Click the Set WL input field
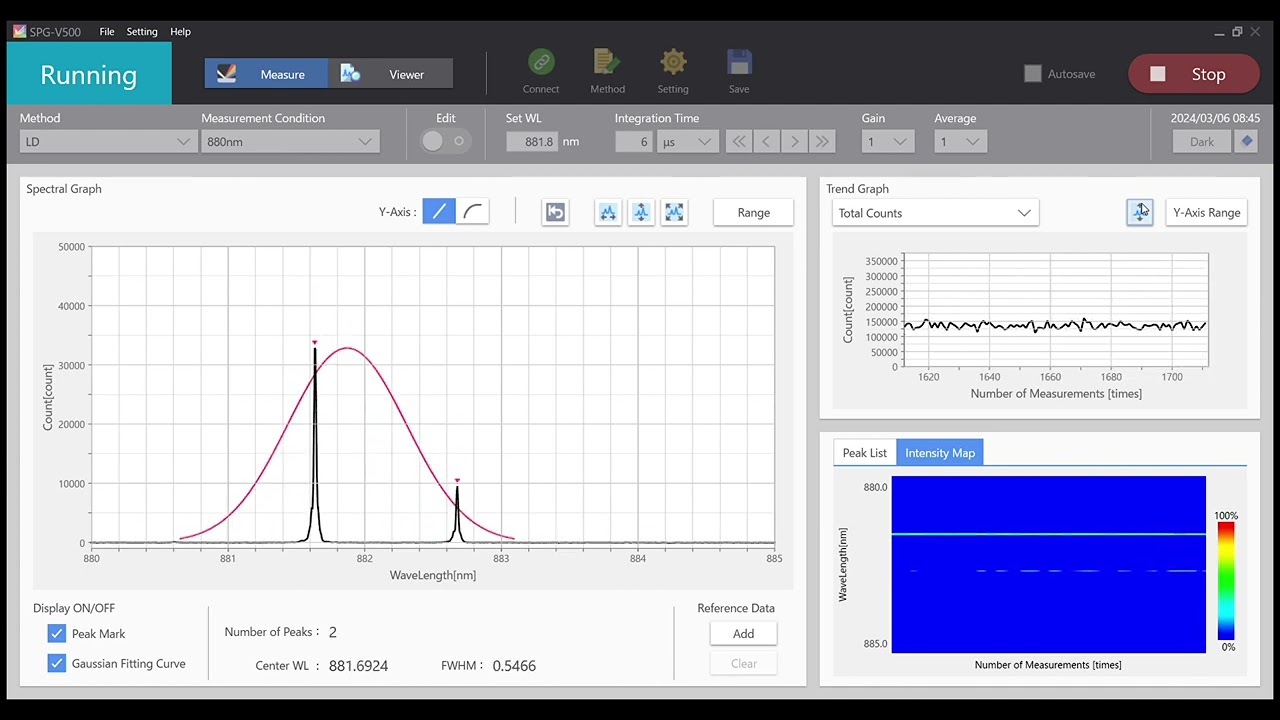 point(531,142)
